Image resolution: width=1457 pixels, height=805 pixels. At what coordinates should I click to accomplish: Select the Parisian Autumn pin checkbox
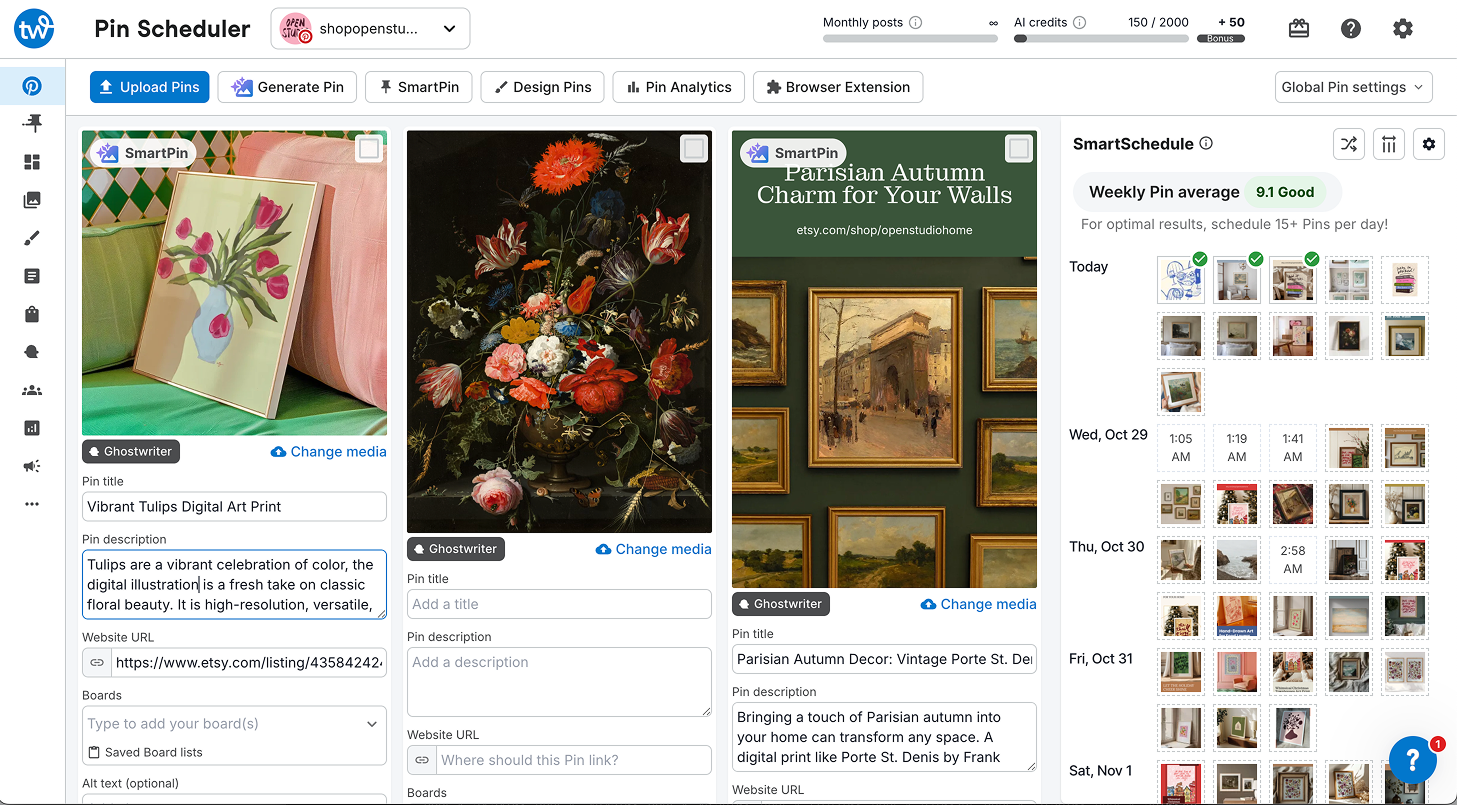(x=1019, y=149)
